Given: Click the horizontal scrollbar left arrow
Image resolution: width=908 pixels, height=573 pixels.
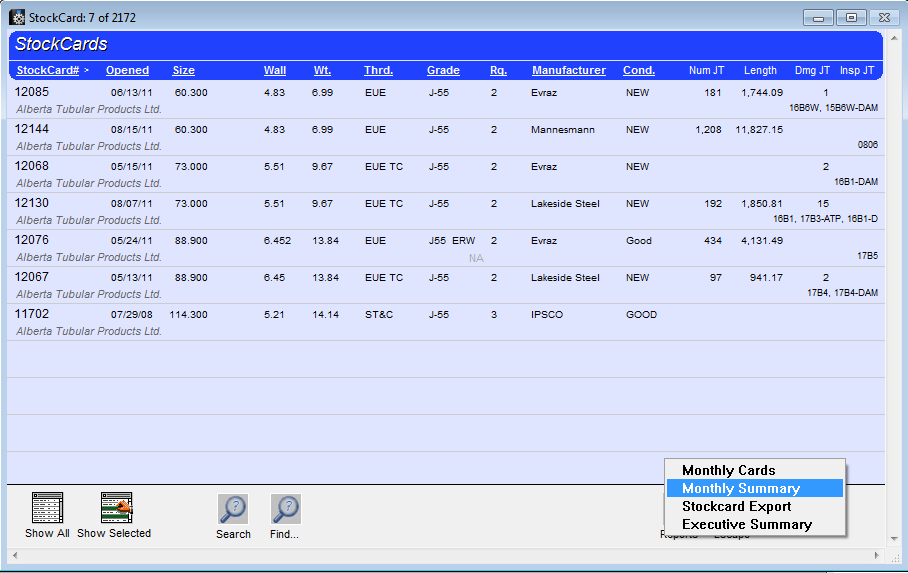Looking at the screenshot, I should point(14,556).
